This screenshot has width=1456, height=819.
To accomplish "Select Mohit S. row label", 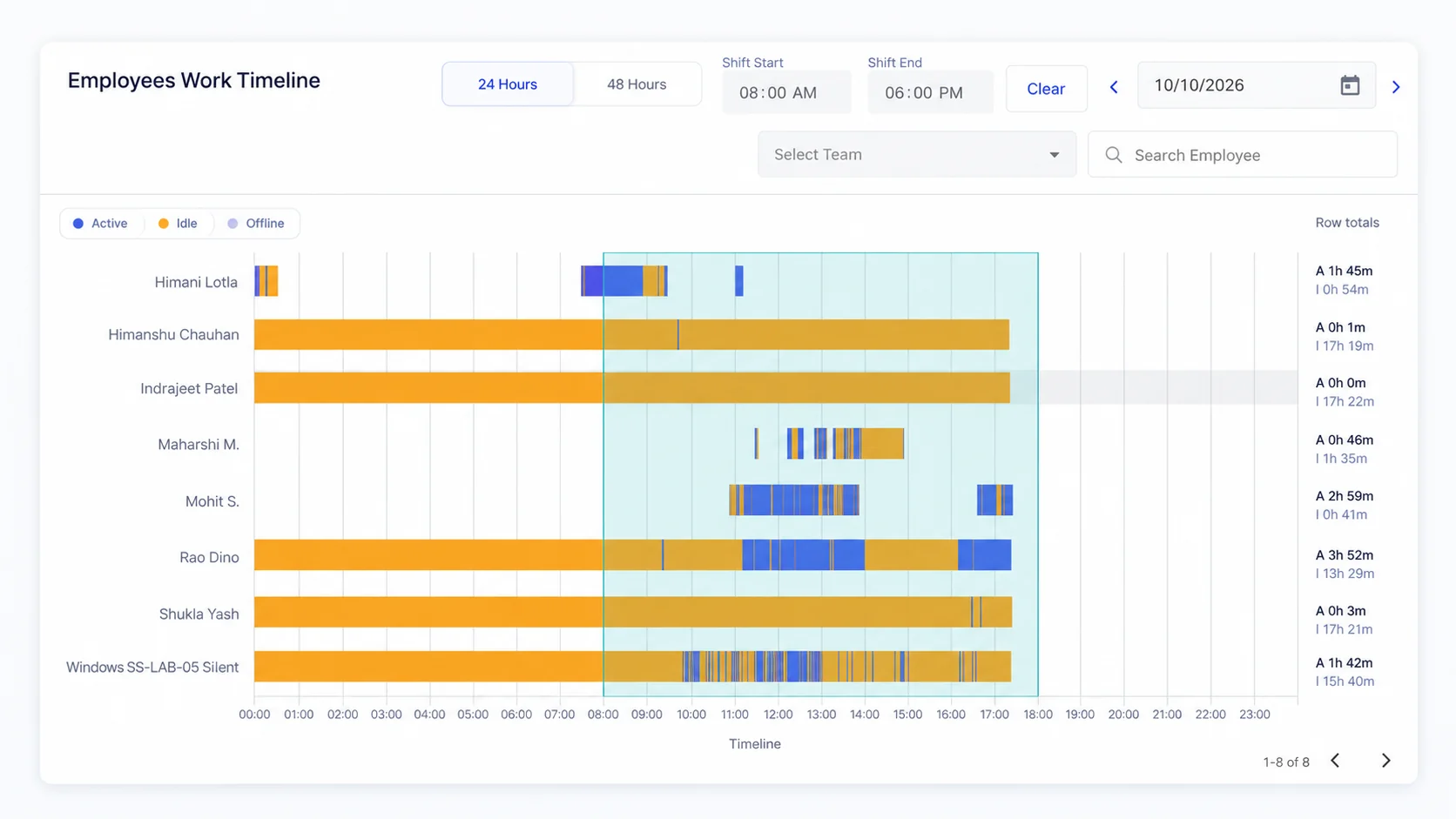I will [212, 501].
